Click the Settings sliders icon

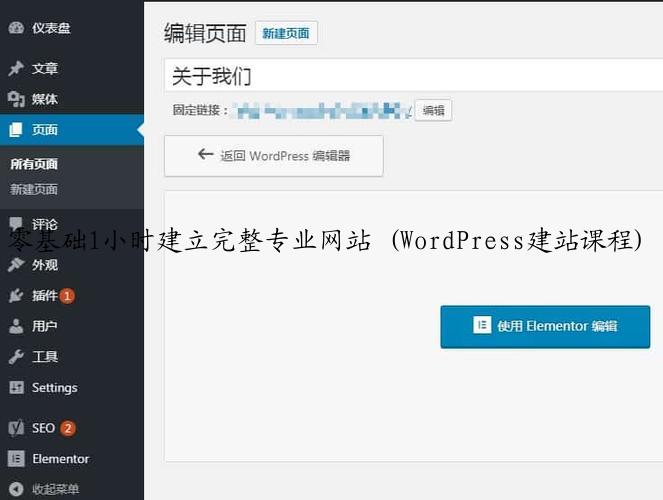[x=16, y=387]
